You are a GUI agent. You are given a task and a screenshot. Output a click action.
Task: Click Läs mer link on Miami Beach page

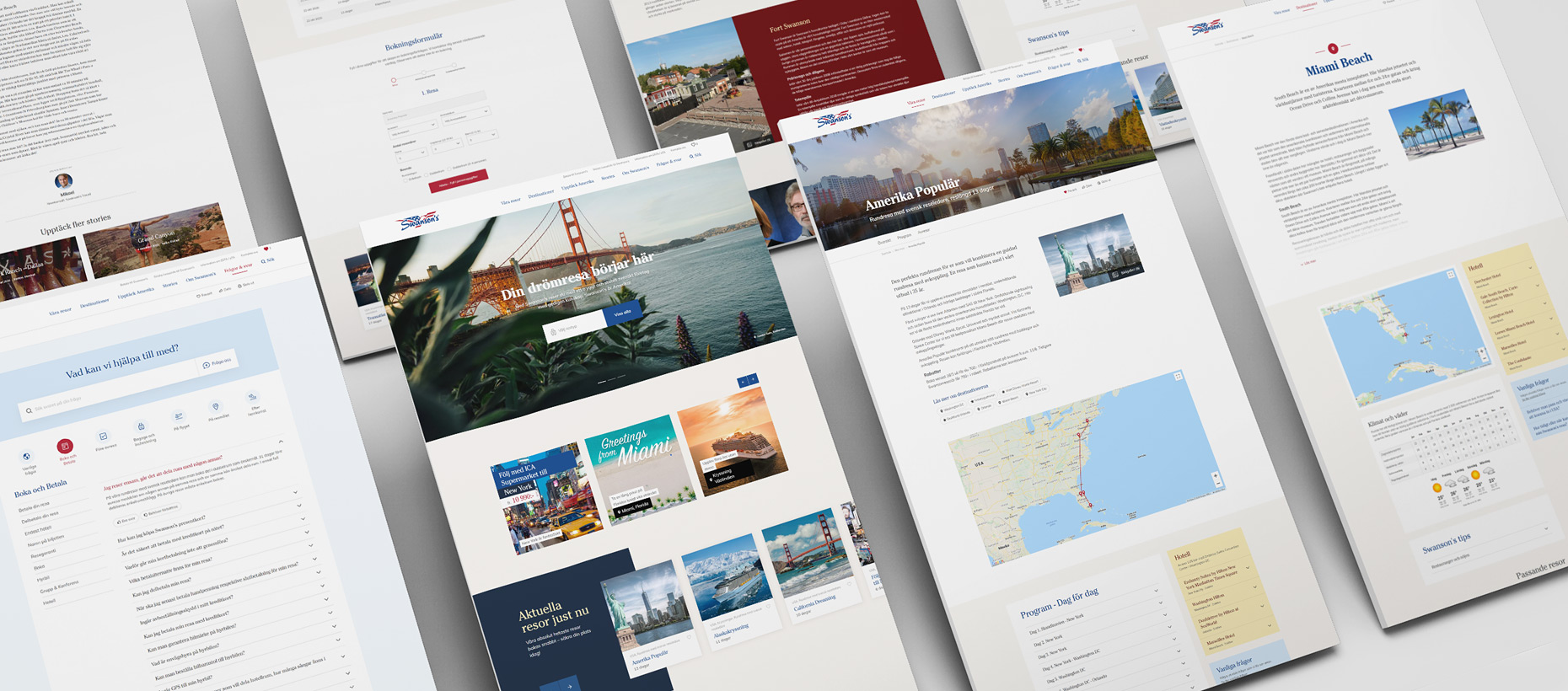(1308, 263)
